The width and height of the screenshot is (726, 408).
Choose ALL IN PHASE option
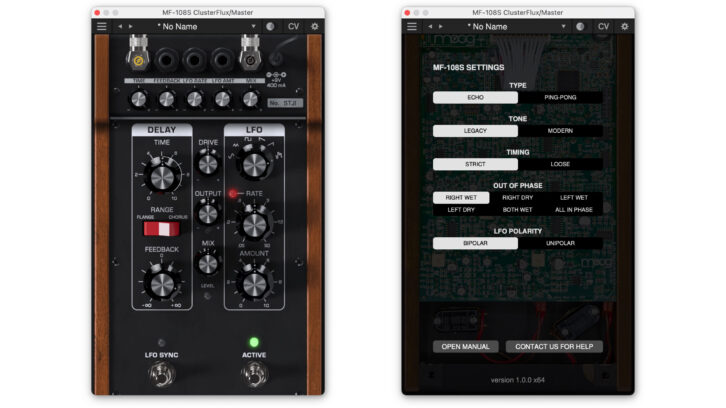574,210
